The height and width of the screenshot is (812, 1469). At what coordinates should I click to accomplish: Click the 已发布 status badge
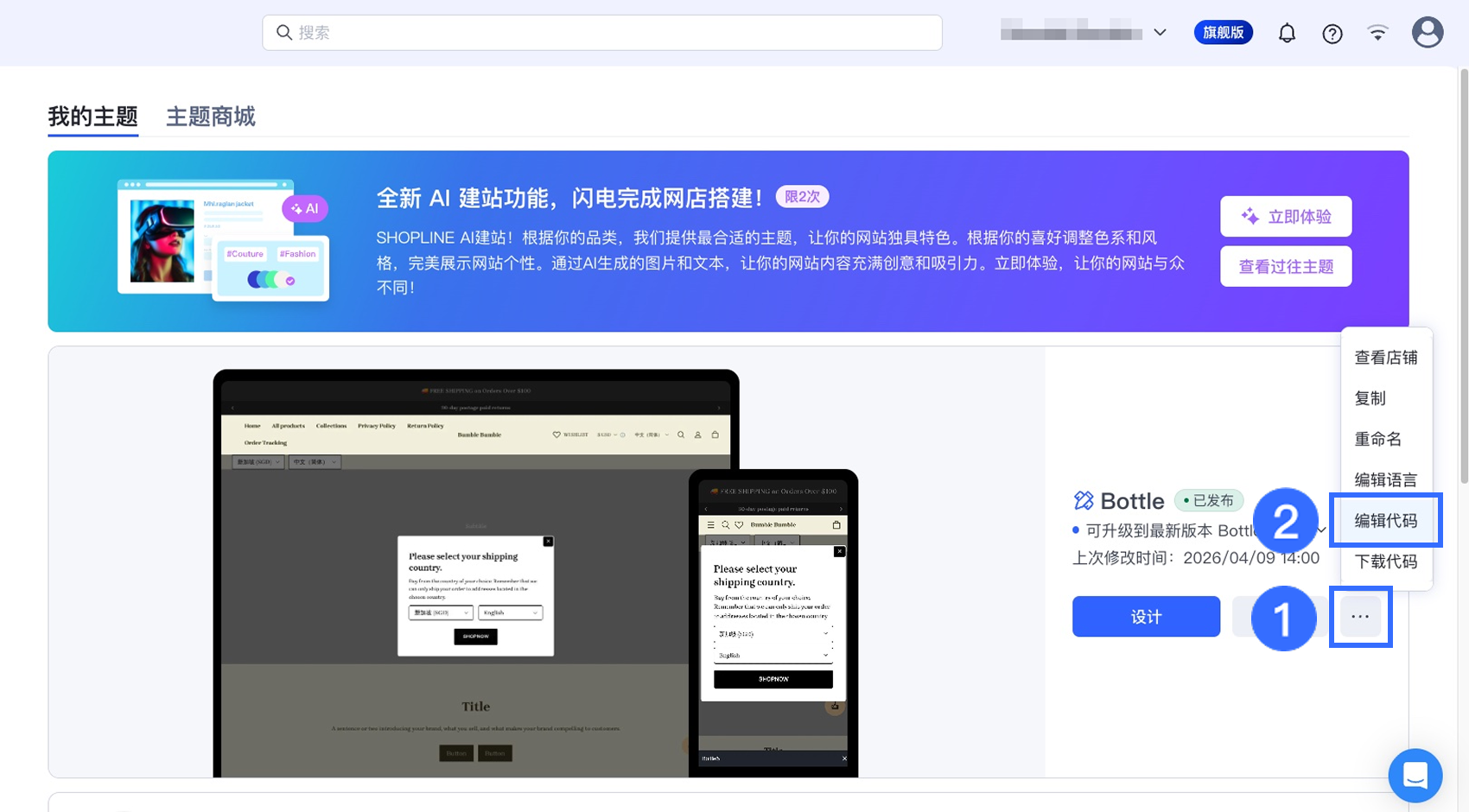1209,501
